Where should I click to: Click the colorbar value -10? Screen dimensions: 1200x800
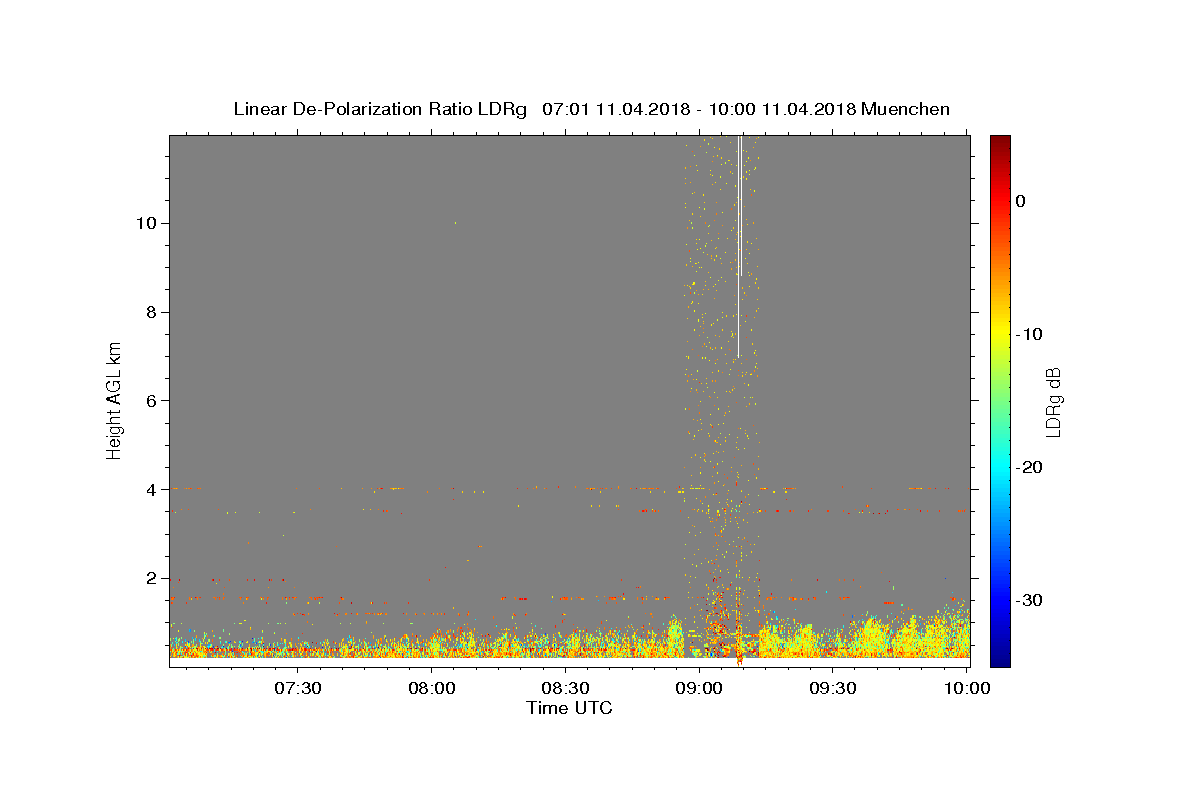pyautogui.click(x=1029, y=334)
